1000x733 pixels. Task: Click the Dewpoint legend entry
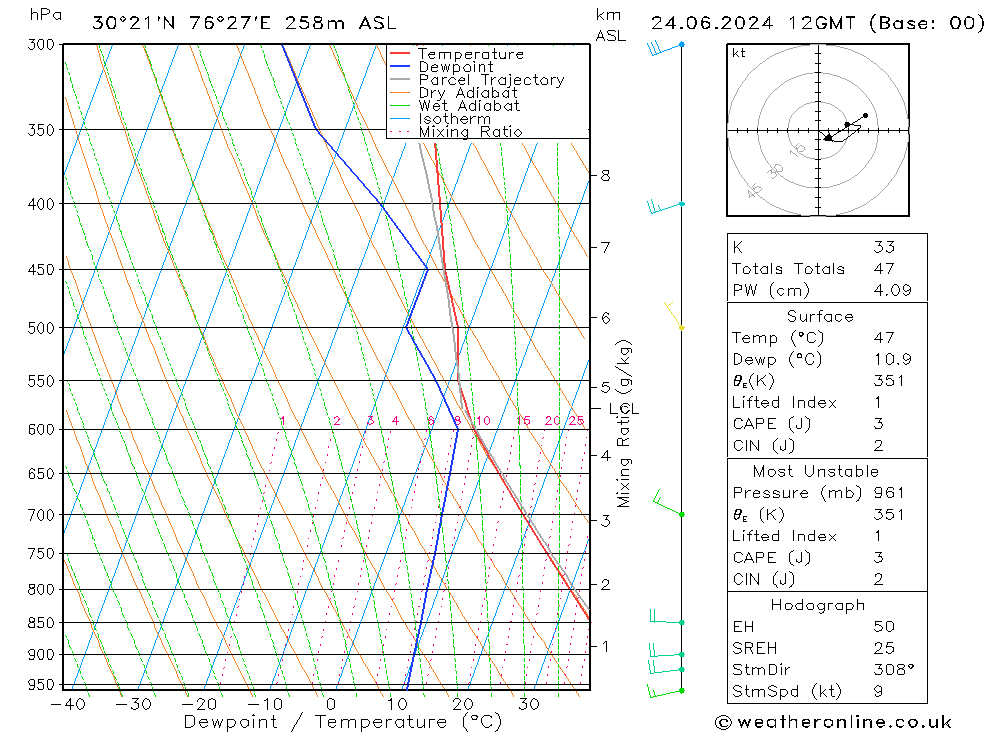pos(441,67)
